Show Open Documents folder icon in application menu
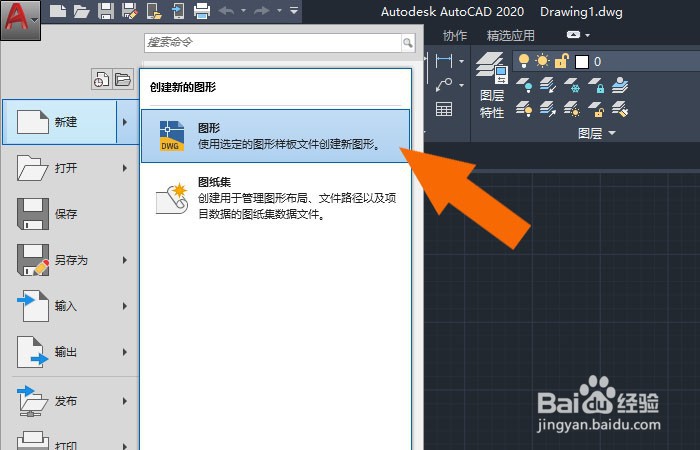700x450 pixels. click(x=123, y=79)
